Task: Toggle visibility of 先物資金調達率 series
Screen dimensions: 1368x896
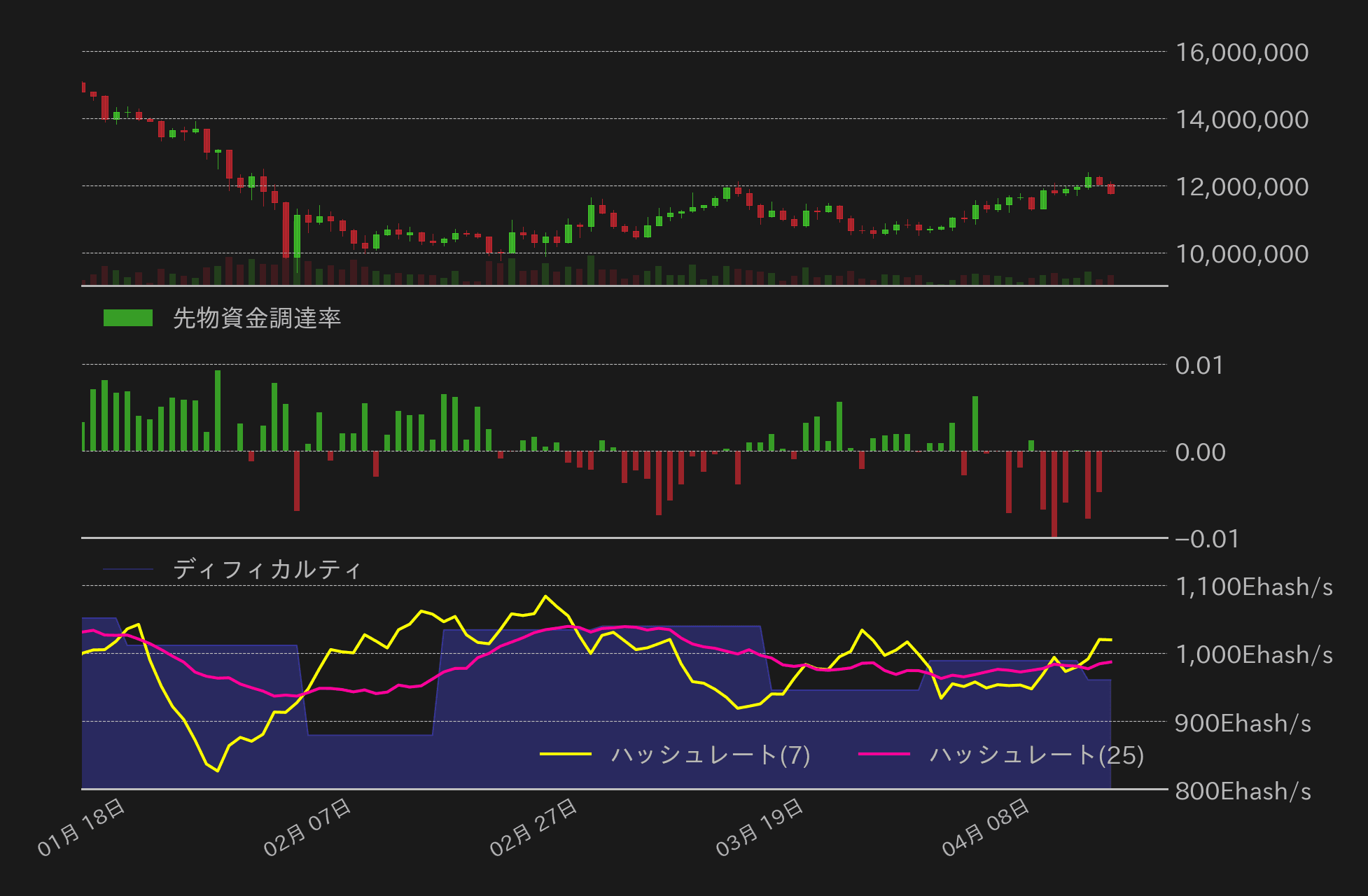Action: (x=257, y=317)
